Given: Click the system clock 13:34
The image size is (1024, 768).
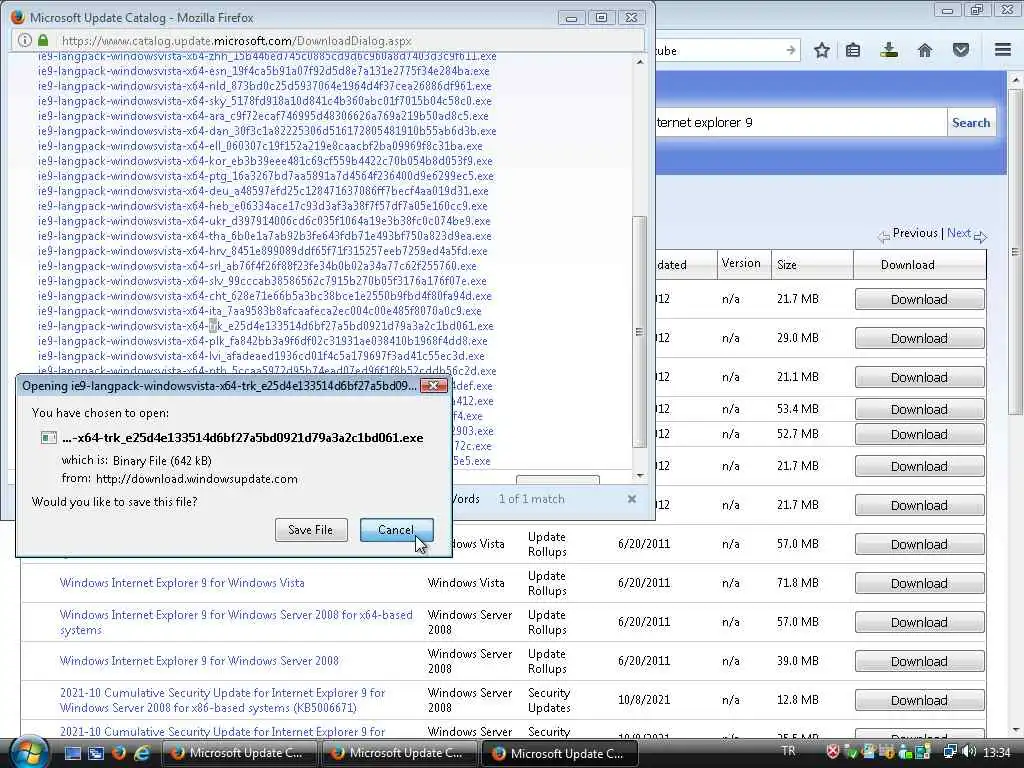Looking at the screenshot, I should tap(997, 752).
